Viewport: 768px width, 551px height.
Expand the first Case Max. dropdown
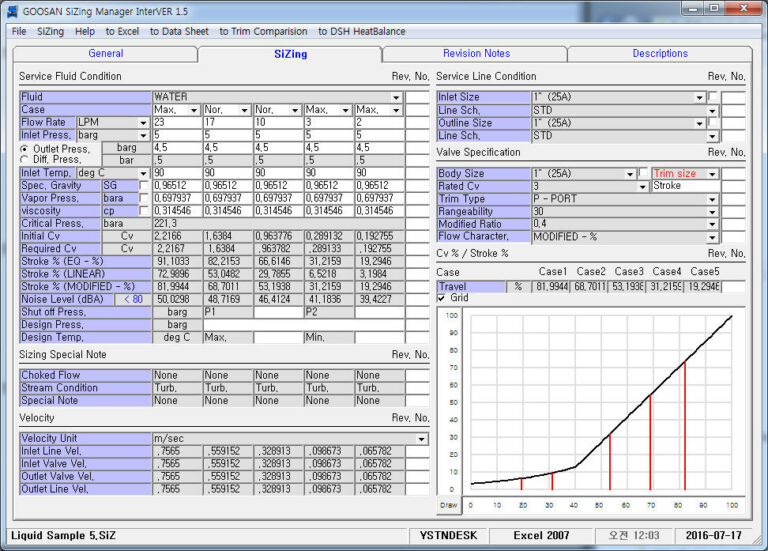pos(194,110)
